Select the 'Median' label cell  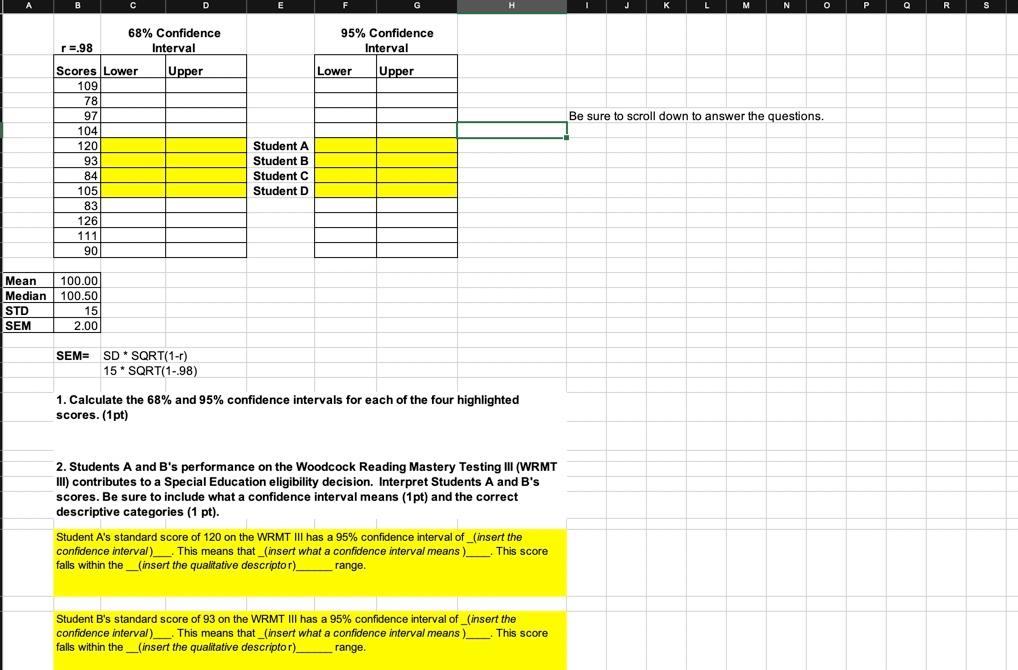(x=28, y=295)
